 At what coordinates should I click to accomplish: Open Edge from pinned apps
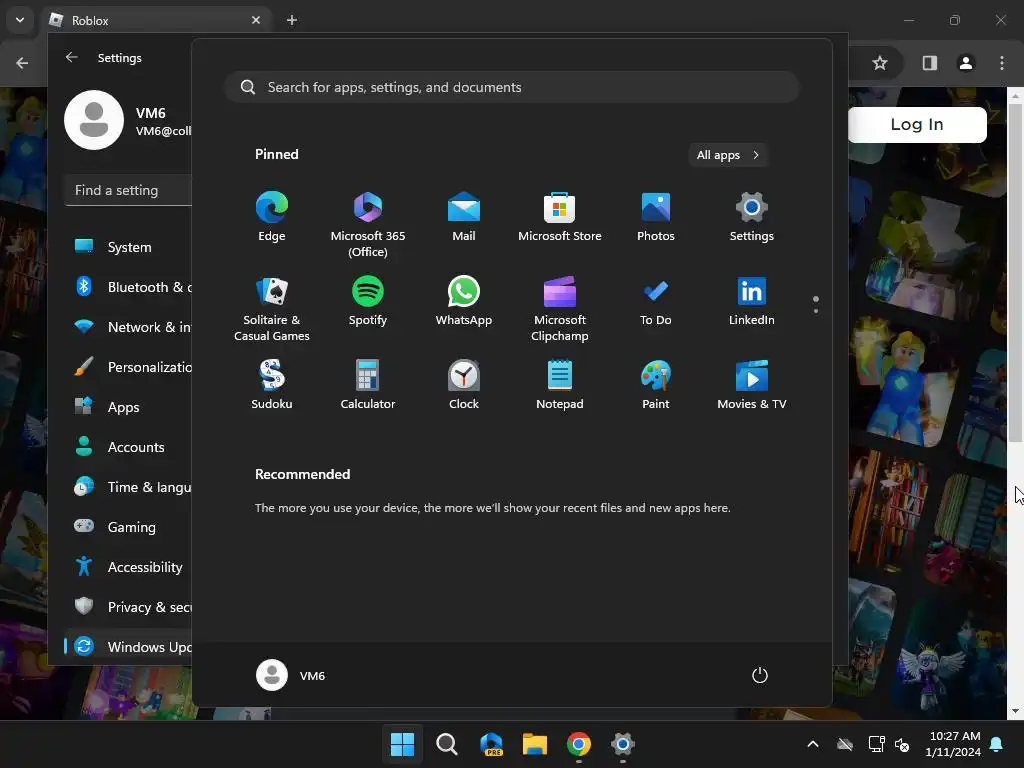272,217
